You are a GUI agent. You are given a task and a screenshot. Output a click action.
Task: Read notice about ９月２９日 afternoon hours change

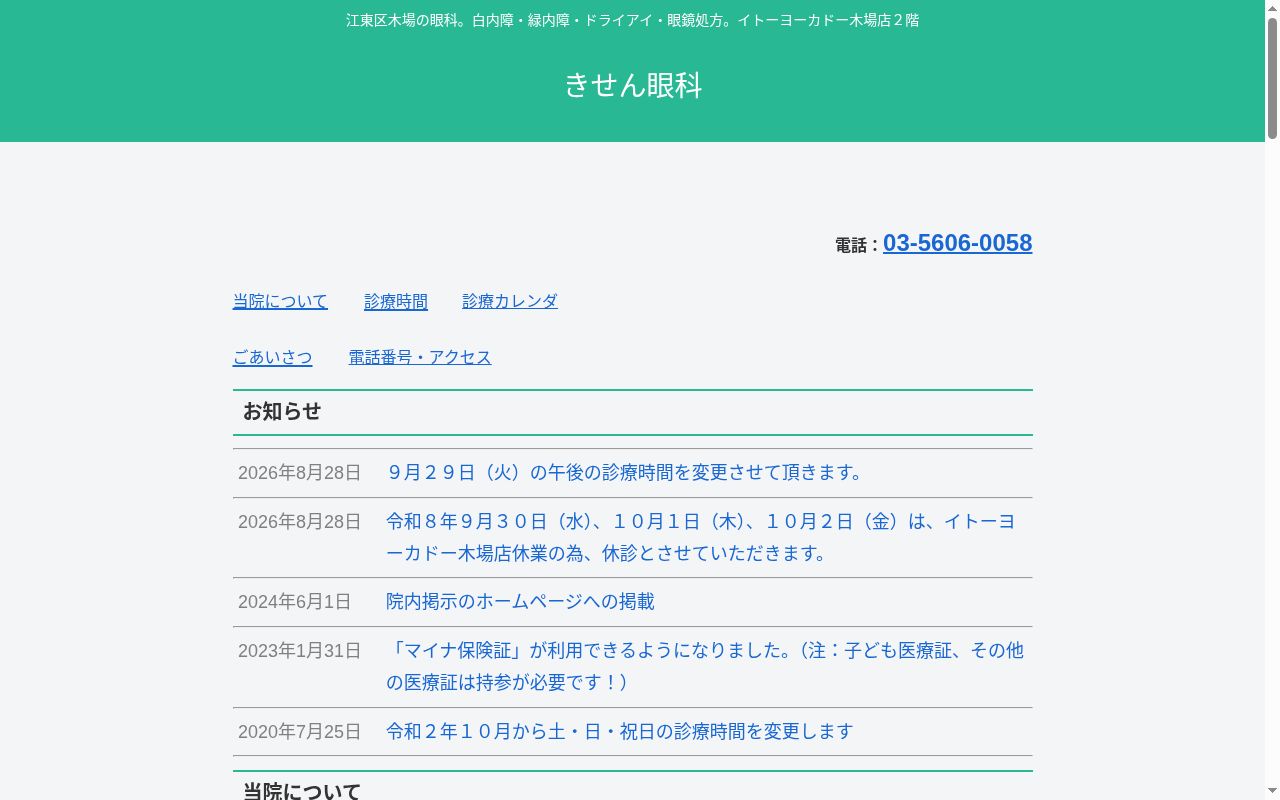point(627,472)
